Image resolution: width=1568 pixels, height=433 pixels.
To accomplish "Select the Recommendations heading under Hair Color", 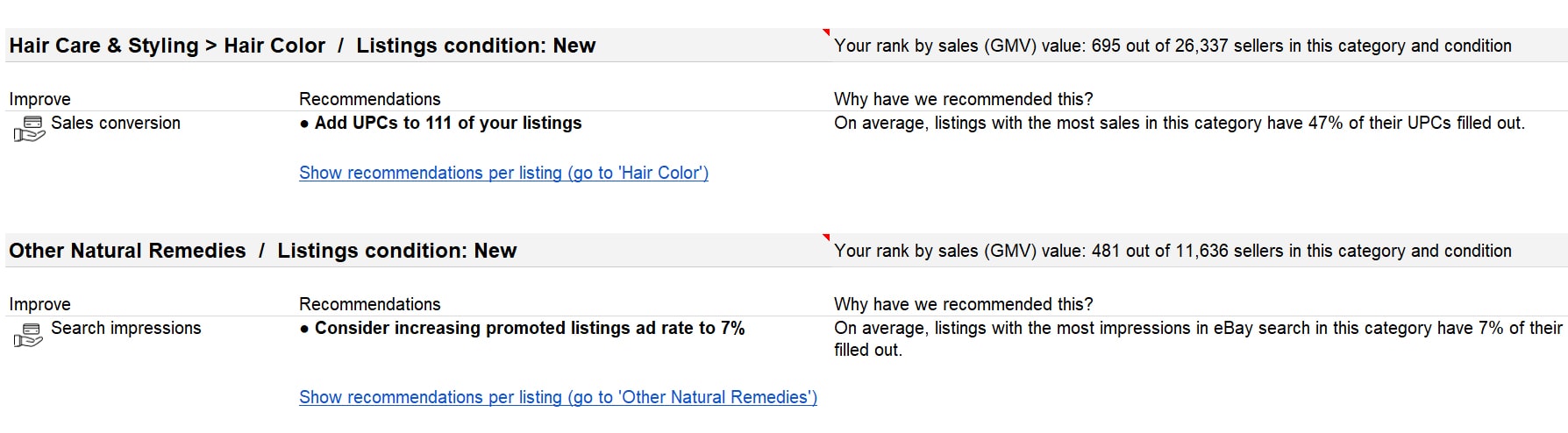I will [369, 99].
